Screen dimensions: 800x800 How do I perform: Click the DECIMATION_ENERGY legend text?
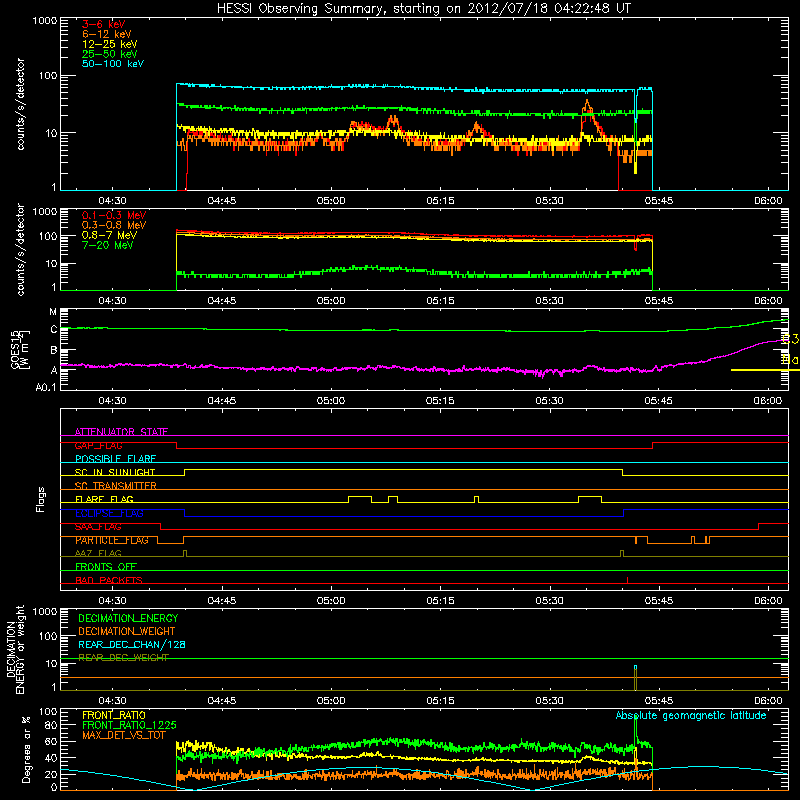(x=128, y=618)
